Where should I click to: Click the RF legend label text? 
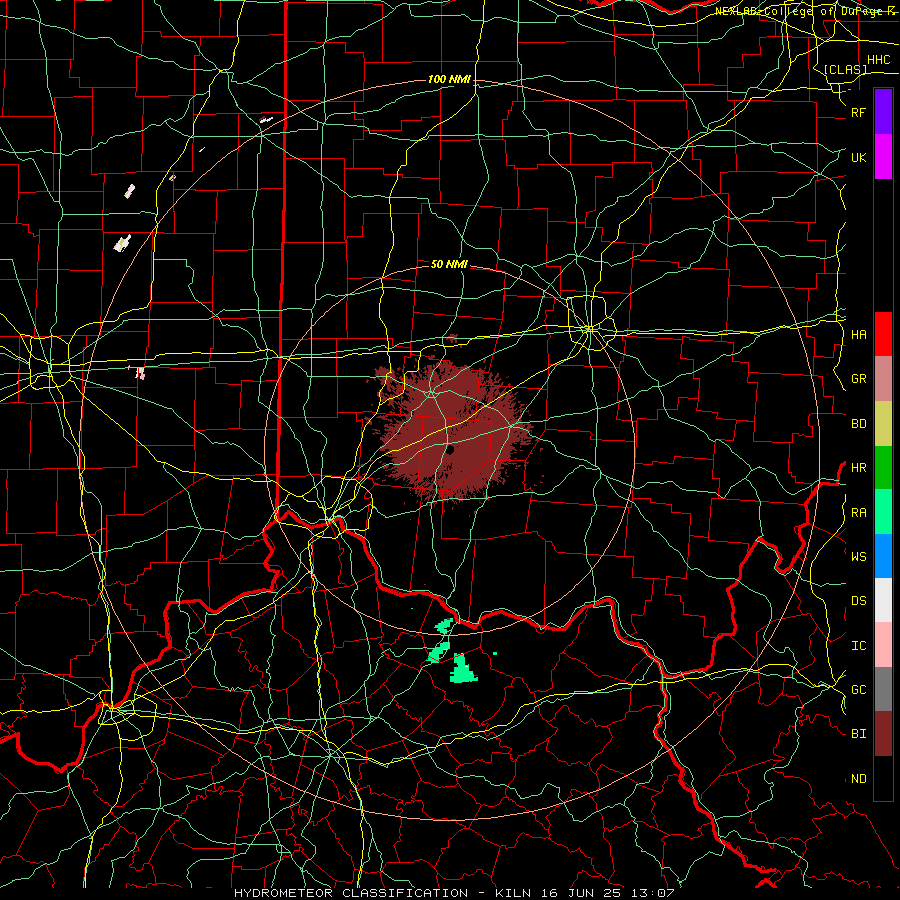pos(859,112)
